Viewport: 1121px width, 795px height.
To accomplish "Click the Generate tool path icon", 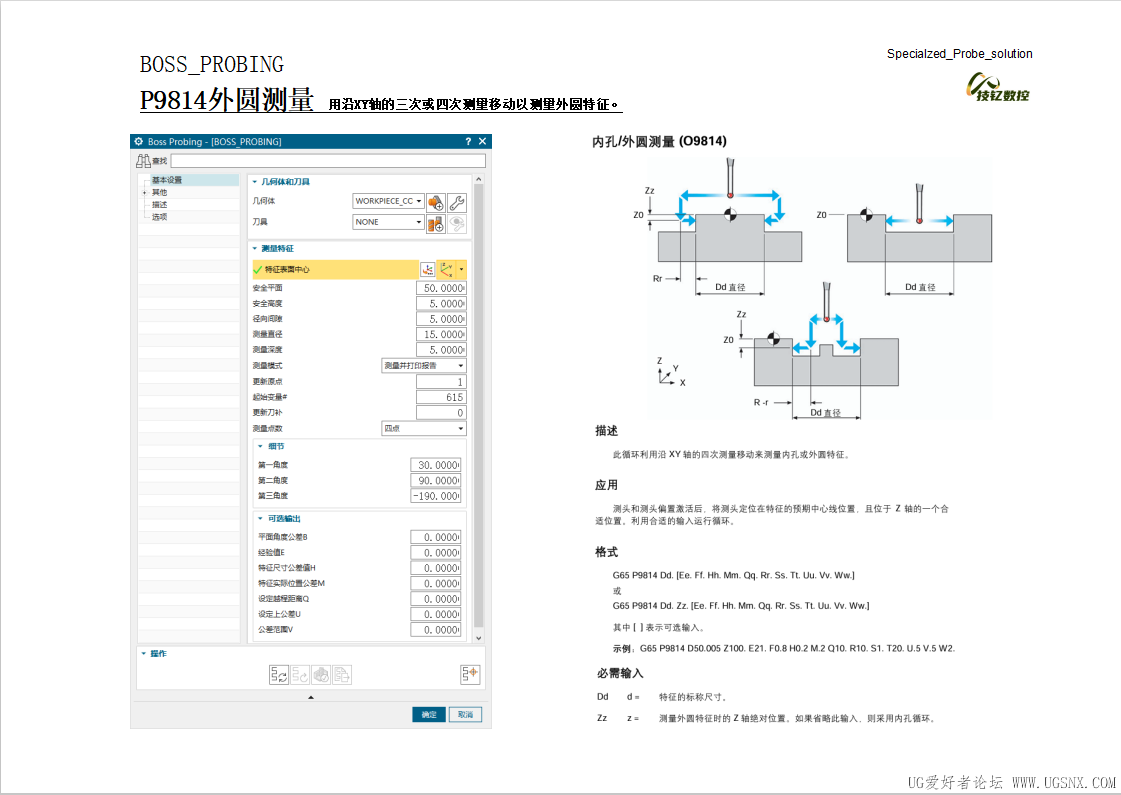I will point(279,674).
